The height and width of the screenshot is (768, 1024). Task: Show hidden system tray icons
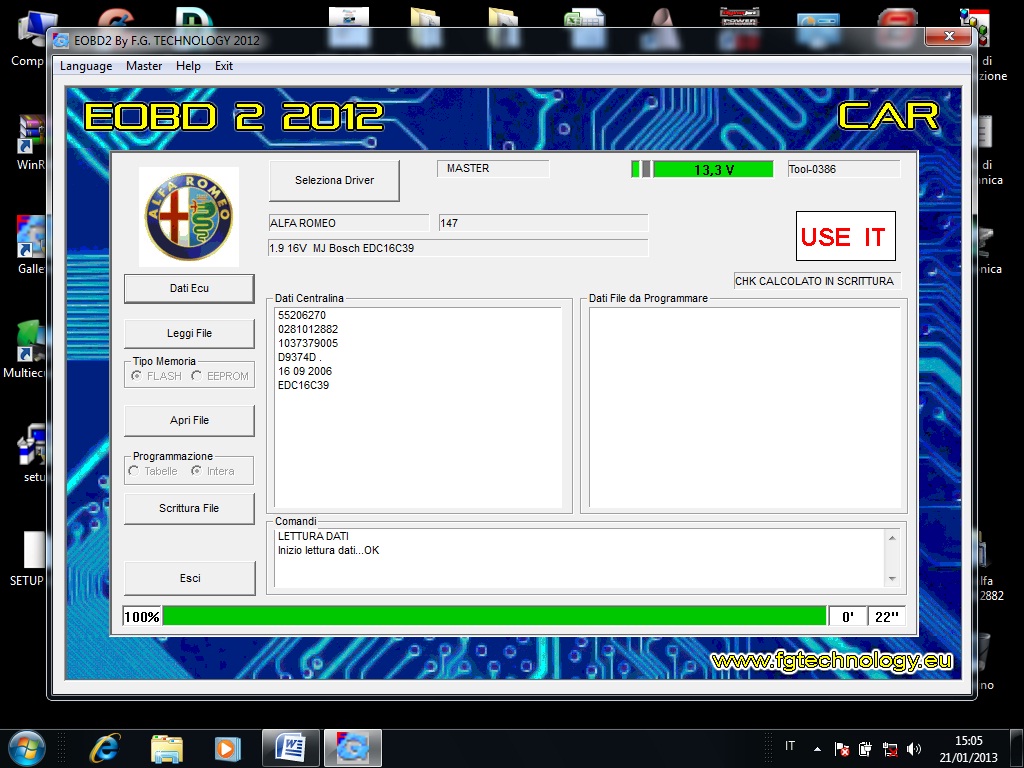tap(818, 749)
